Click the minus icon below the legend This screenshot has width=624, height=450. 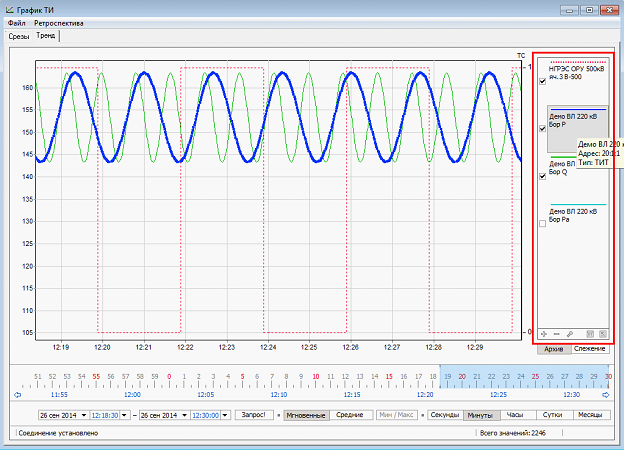(x=556, y=333)
